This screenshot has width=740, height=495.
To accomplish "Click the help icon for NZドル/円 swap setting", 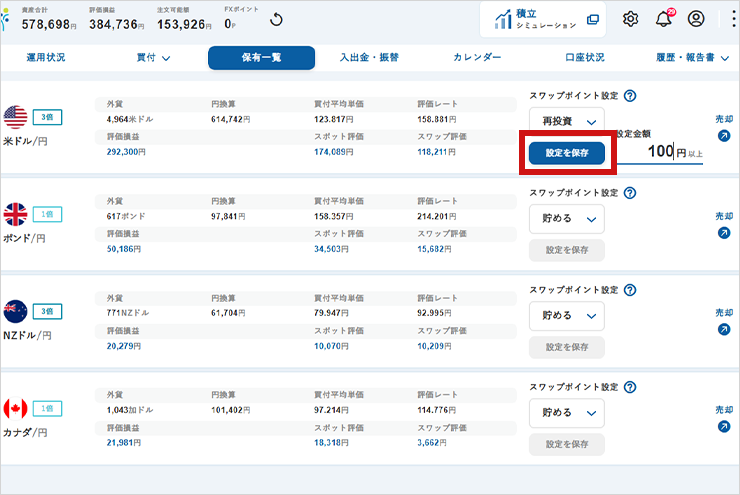I will 630,290.
